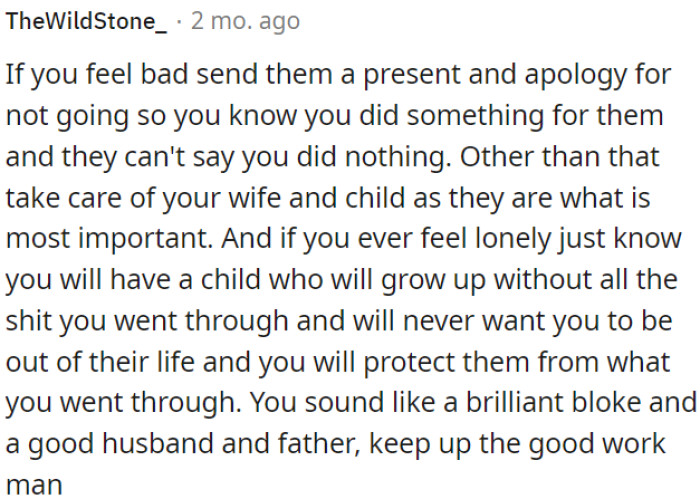Click the final word "man" of the comment
700x499 pixels.
pyautogui.click(x=32, y=485)
